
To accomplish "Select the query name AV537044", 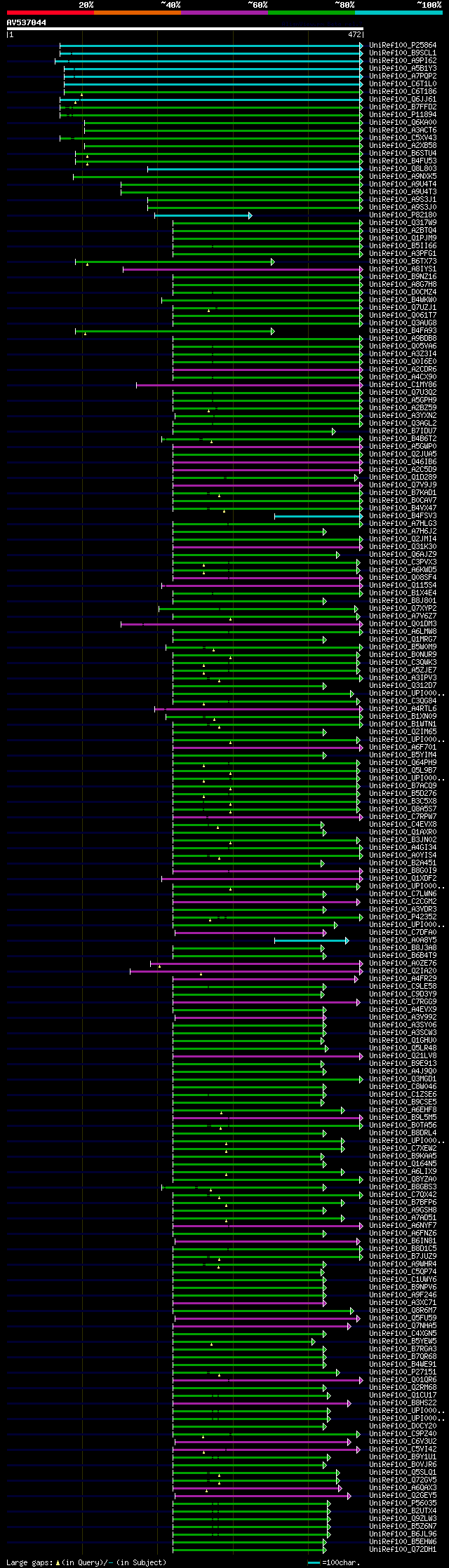I will click(x=27, y=22).
